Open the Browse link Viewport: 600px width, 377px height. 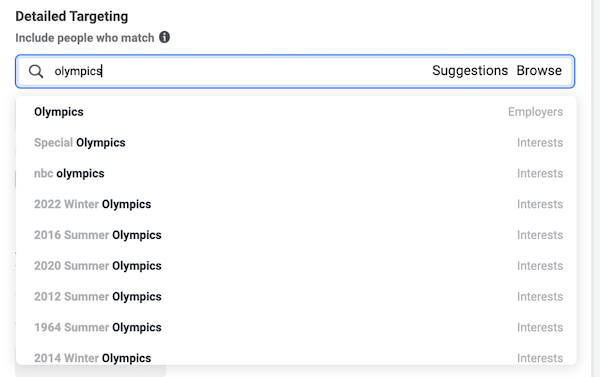click(539, 70)
